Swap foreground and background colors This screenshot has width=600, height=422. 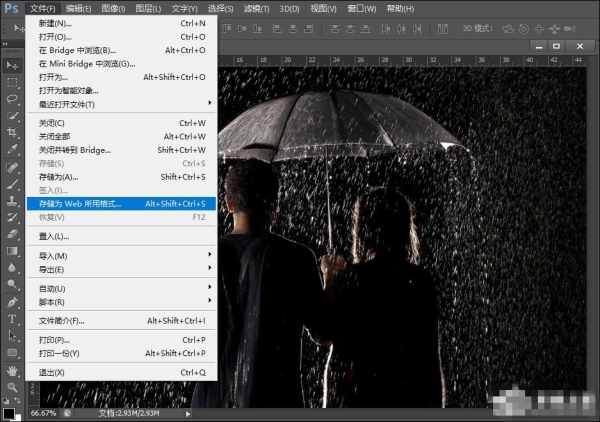point(19,401)
